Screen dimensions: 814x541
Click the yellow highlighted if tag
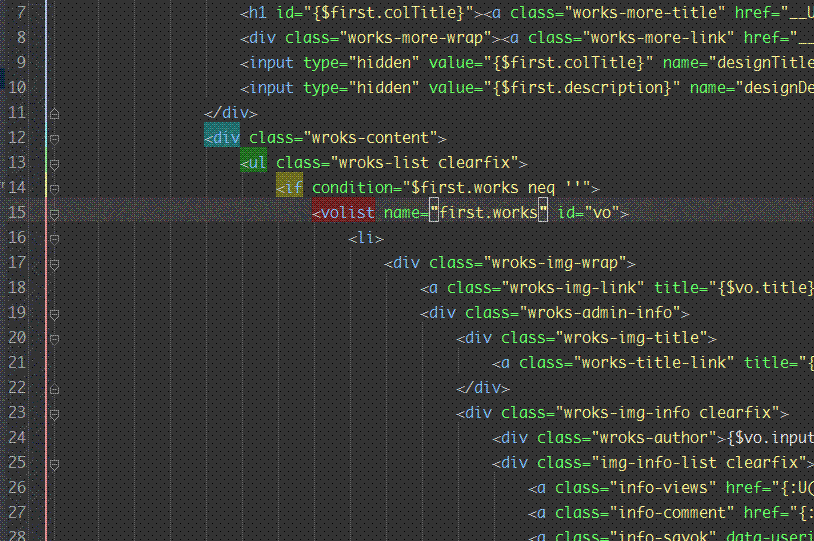pos(290,188)
